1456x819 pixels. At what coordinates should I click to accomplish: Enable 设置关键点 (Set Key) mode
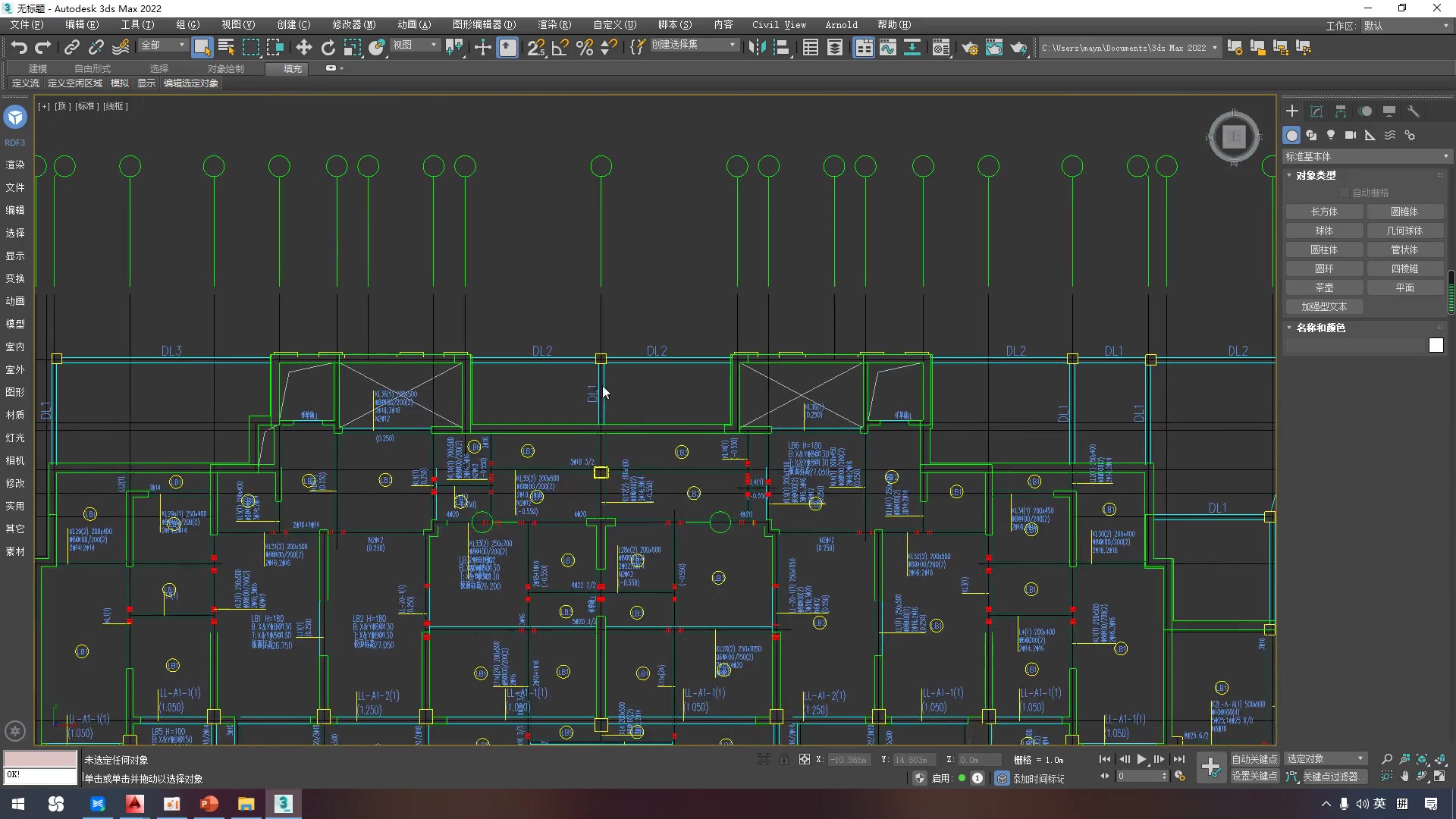1255,776
